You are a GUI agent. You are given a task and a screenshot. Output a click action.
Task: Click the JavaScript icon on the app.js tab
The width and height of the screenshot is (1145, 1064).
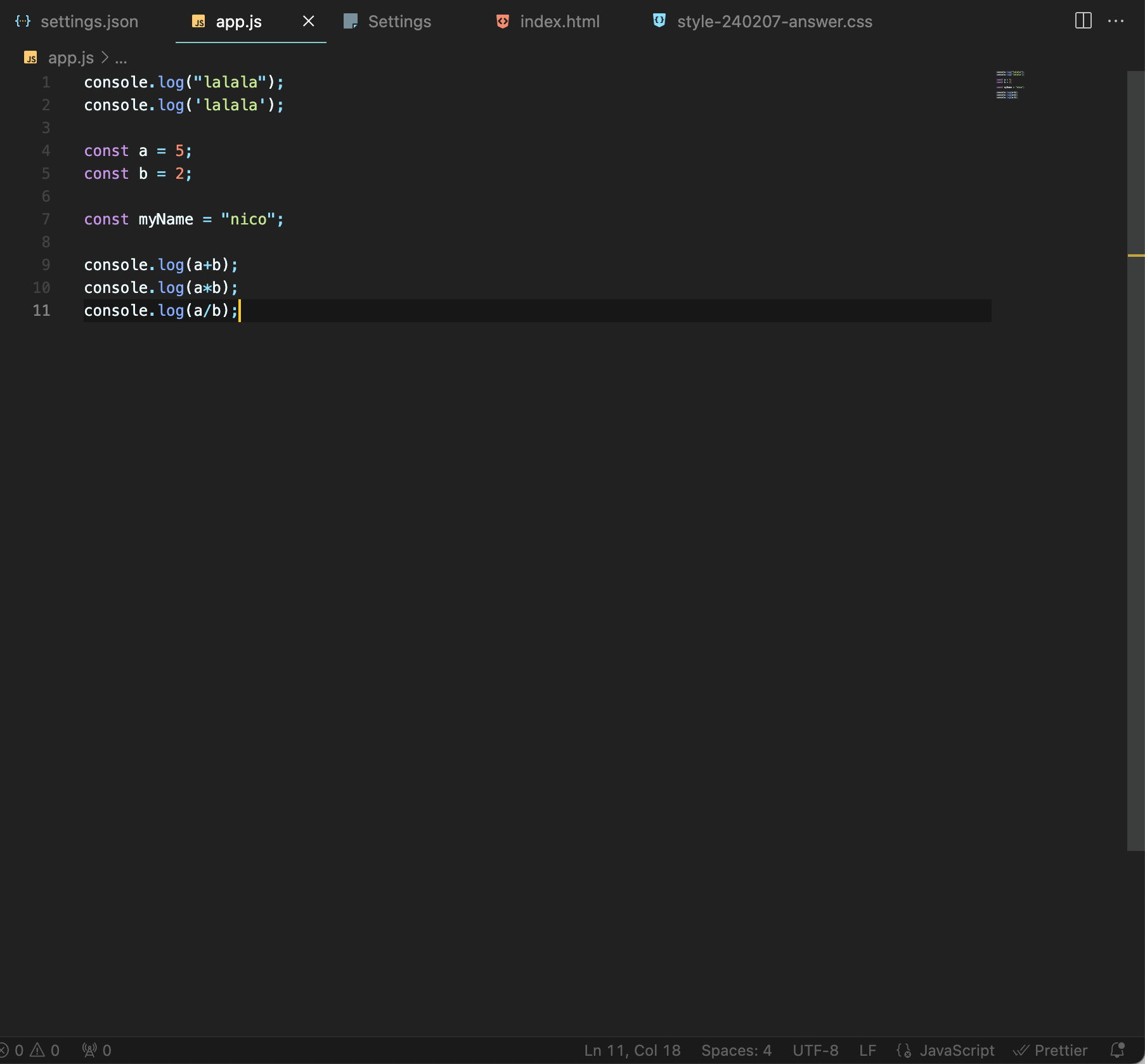point(198,21)
